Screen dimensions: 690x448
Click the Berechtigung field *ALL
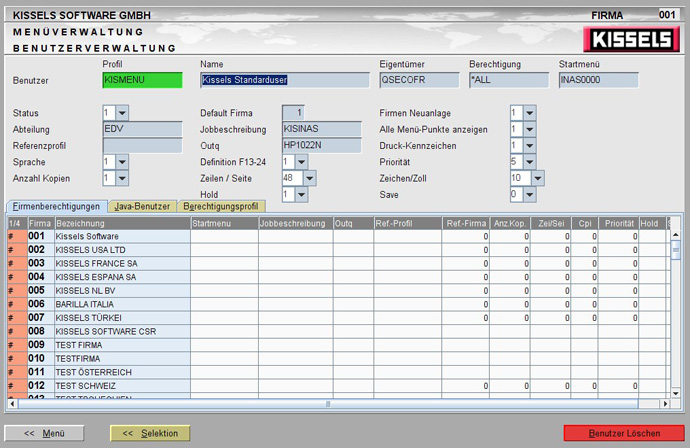[509, 80]
